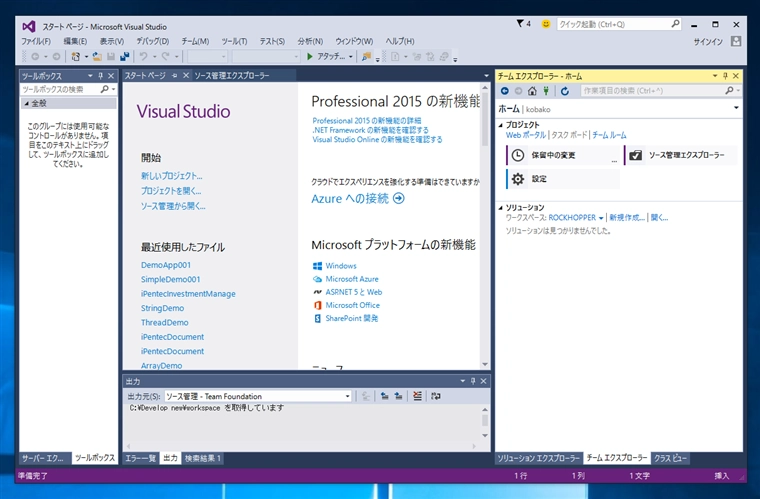Image resolution: width=760 pixels, height=499 pixels.
Task: Go to Team Explorer Home house icon
Action: point(532,91)
